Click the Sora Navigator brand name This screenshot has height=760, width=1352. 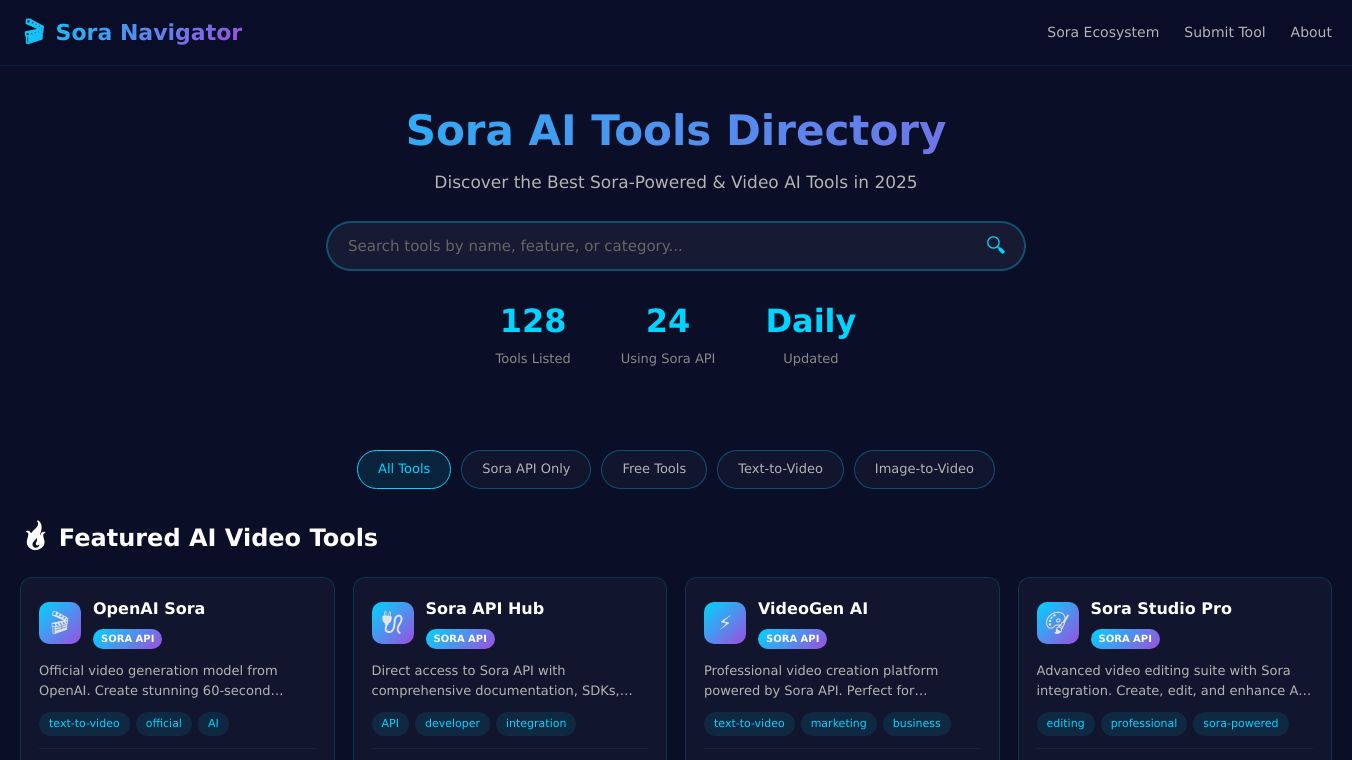pos(149,32)
